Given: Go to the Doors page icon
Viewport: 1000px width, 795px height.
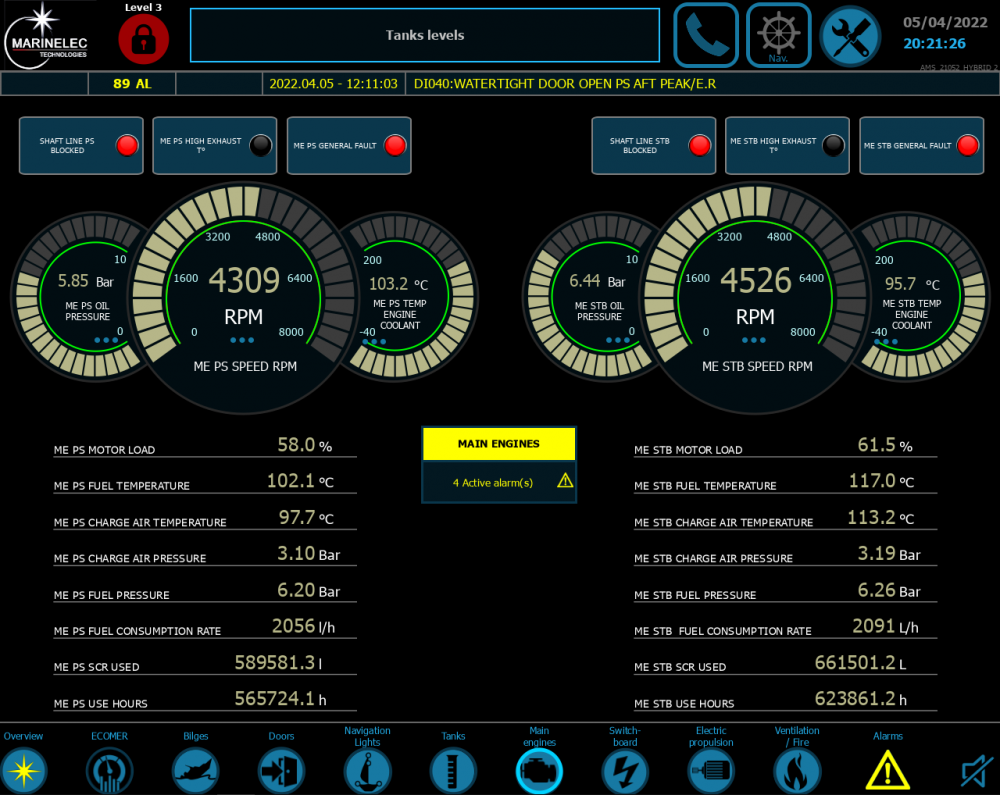Looking at the screenshot, I should 281,771.
